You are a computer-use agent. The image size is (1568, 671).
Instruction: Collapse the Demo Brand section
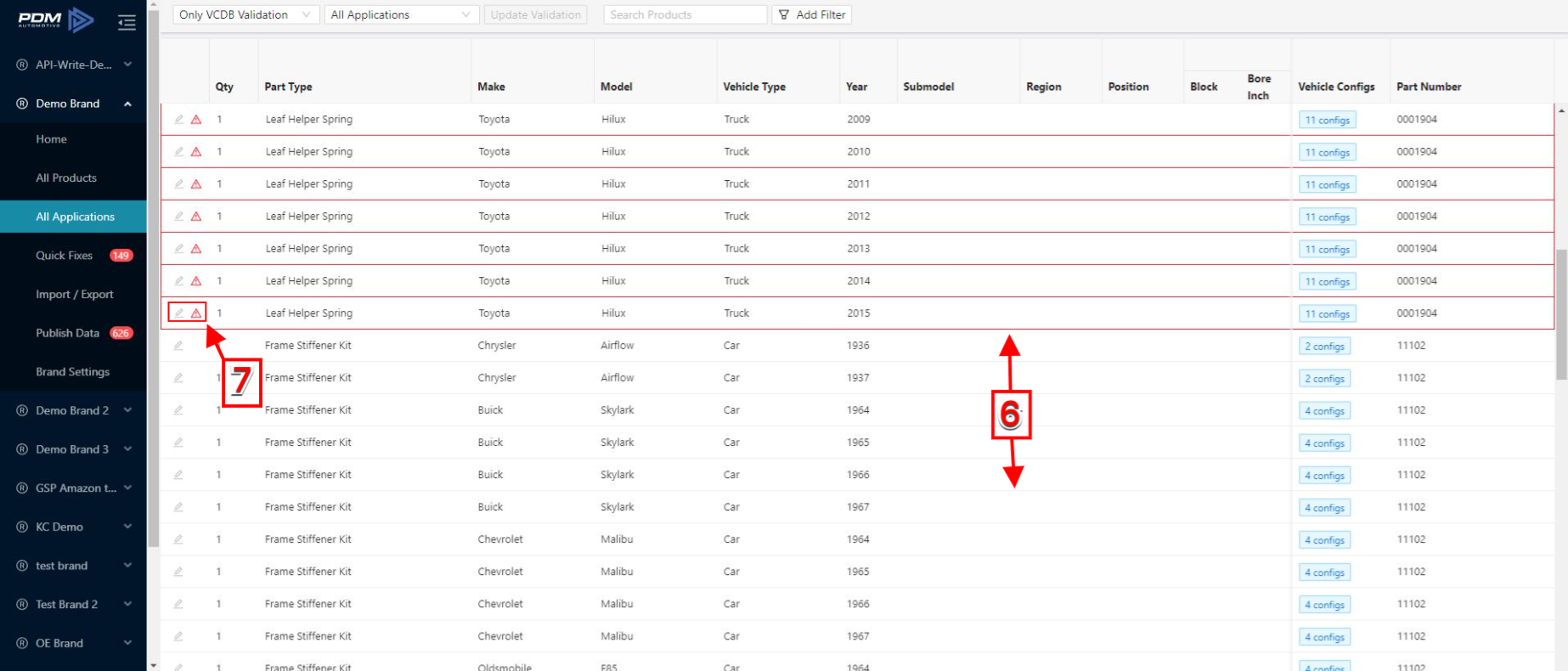[127, 104]
